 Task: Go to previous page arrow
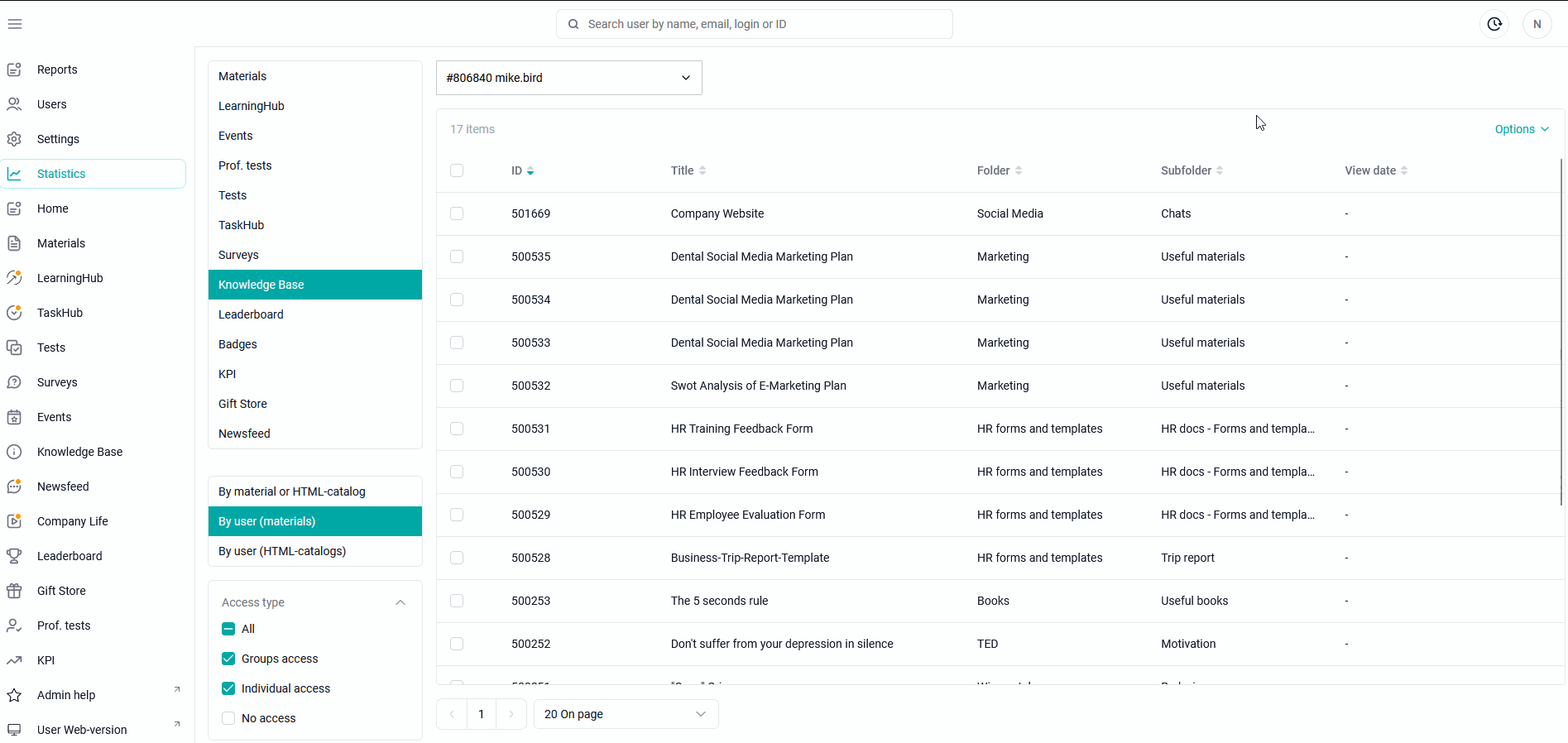pyautogui.click(x=452, y=714)
